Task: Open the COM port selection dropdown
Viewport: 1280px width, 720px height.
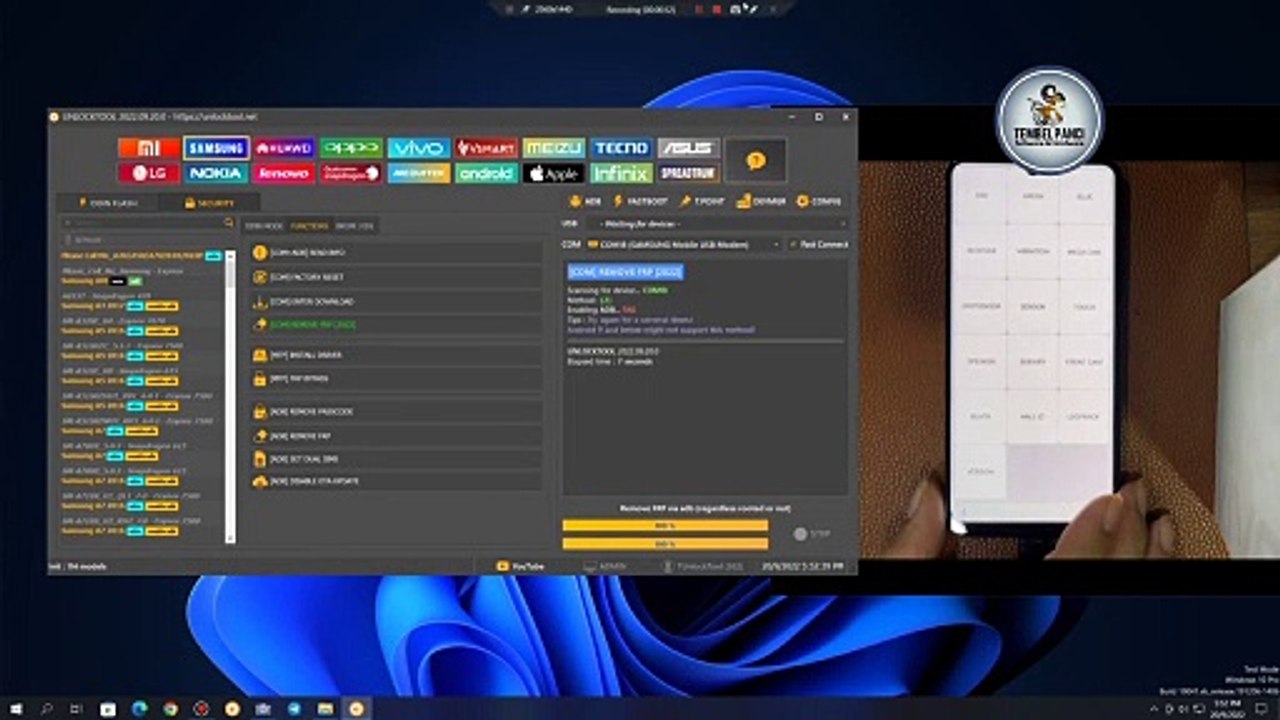Action: point(684,244)
